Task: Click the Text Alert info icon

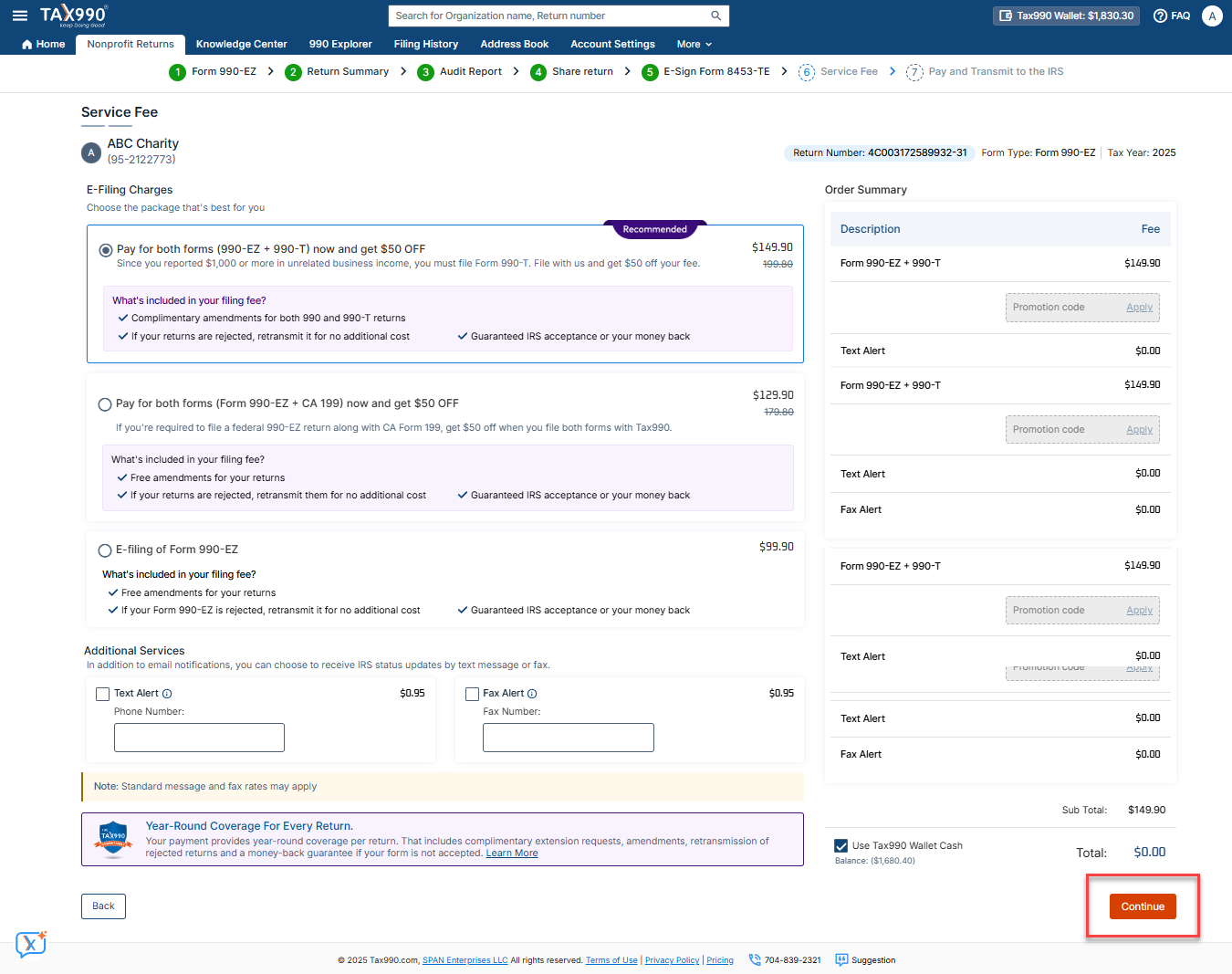Action: click(x=167, y=694)
